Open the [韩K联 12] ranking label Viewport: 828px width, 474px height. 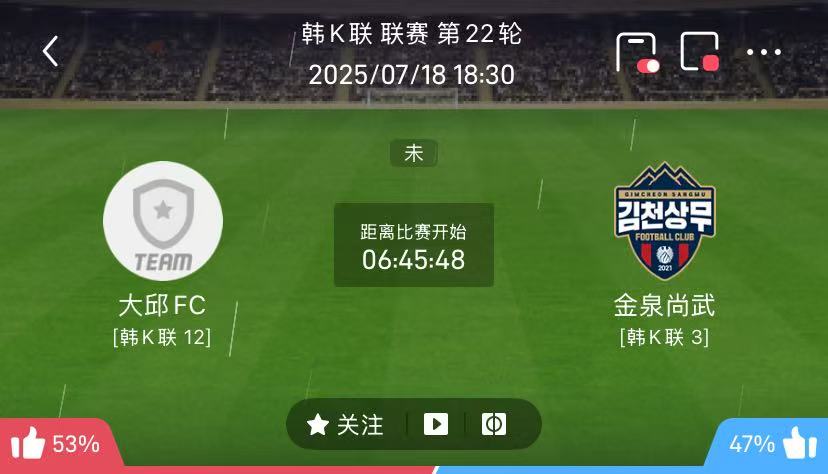coord(162,337)
